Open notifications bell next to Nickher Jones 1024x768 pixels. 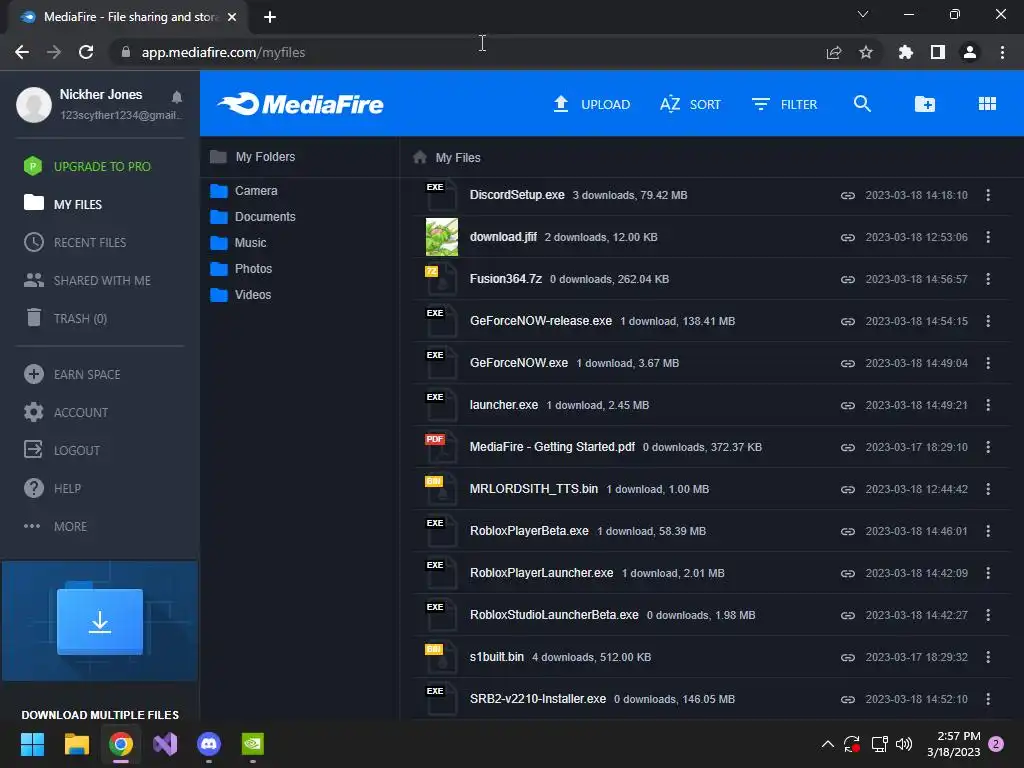click(176, 97)
